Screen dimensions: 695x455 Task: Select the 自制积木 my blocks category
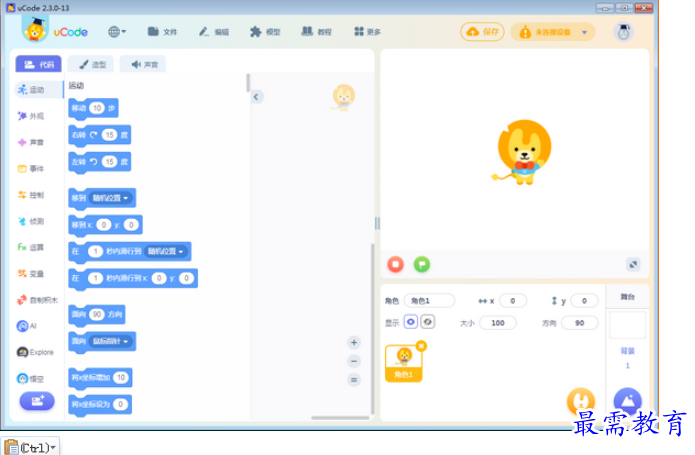tap(37, 300)
